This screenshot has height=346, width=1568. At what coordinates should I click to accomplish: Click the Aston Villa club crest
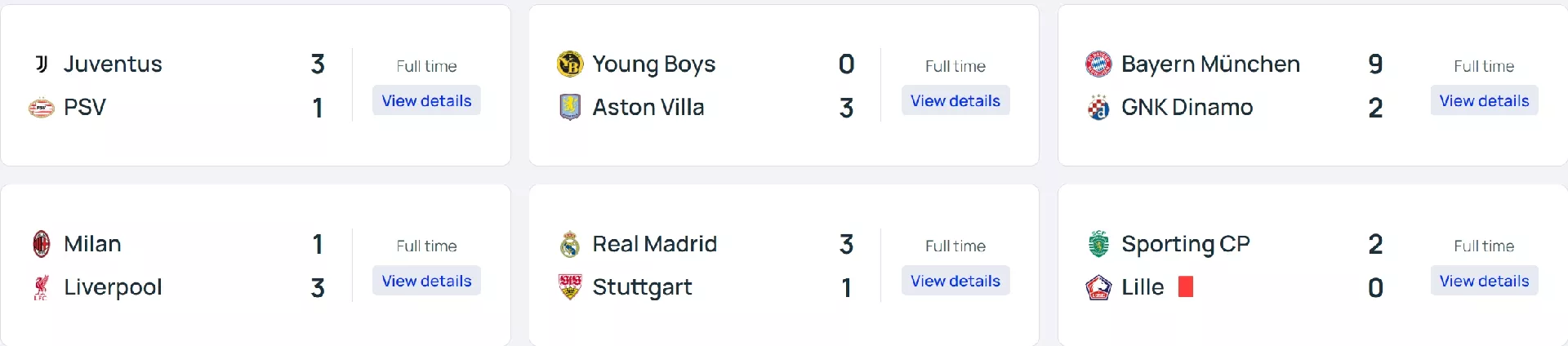point(570,107)
